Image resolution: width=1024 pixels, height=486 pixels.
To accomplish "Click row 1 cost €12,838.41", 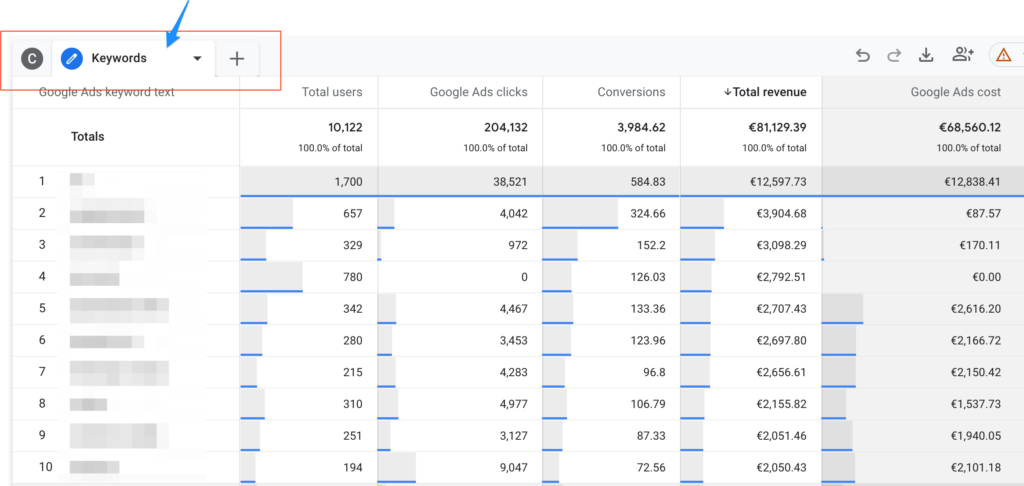I will click(x=971, y=182).
